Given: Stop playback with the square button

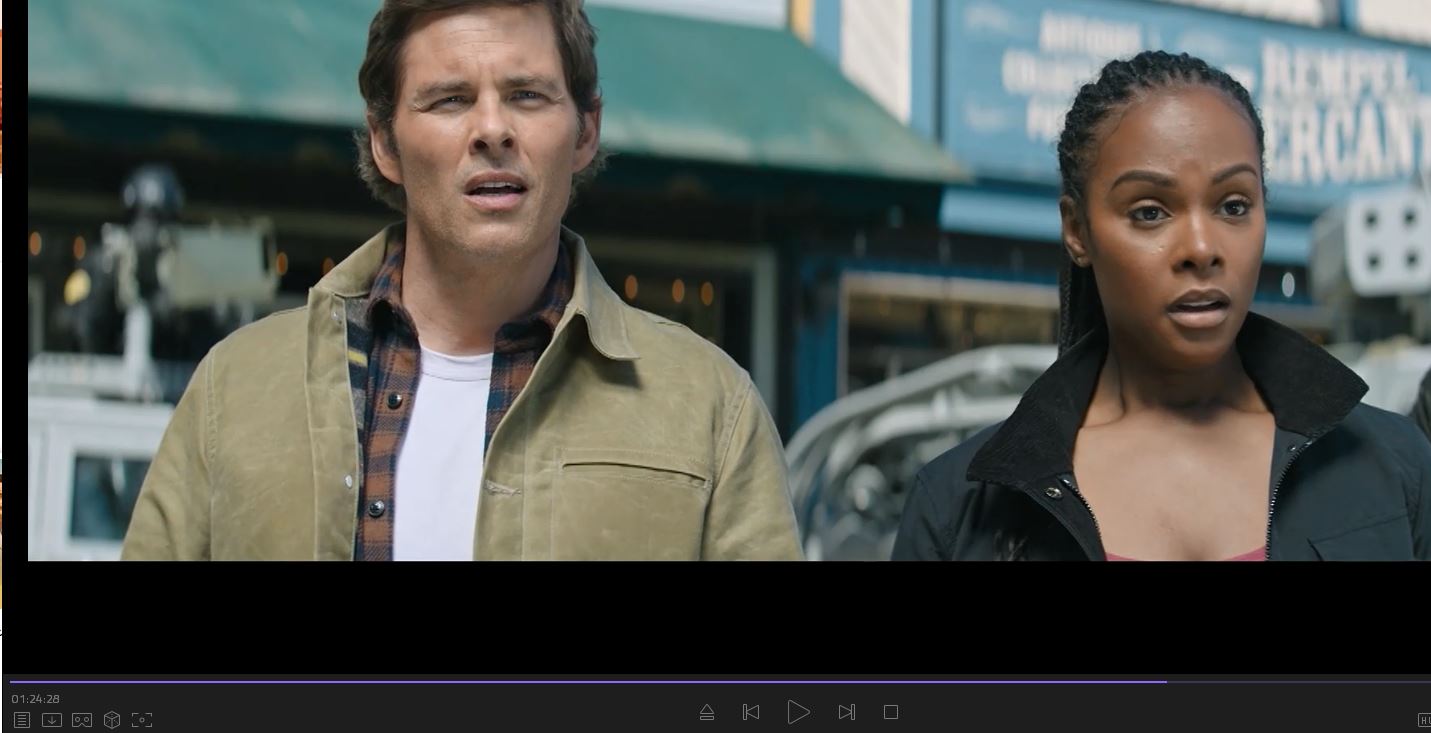Looking at the screenshot, I should [891, 712].
